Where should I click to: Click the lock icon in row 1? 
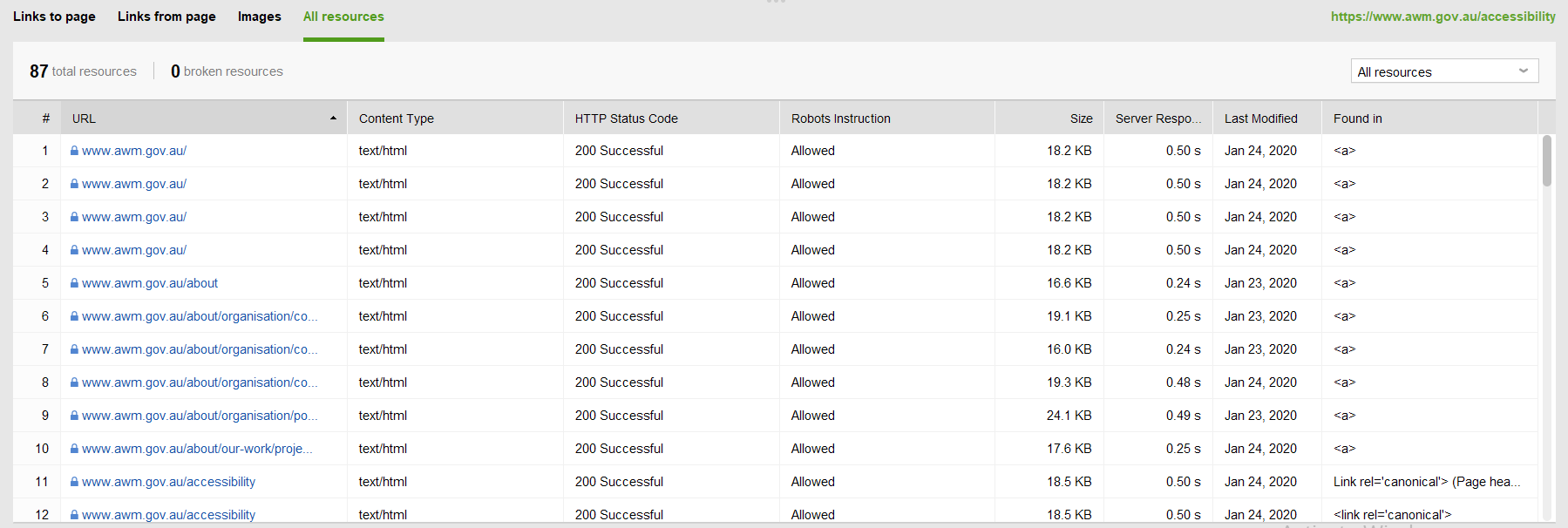[74, 151]
